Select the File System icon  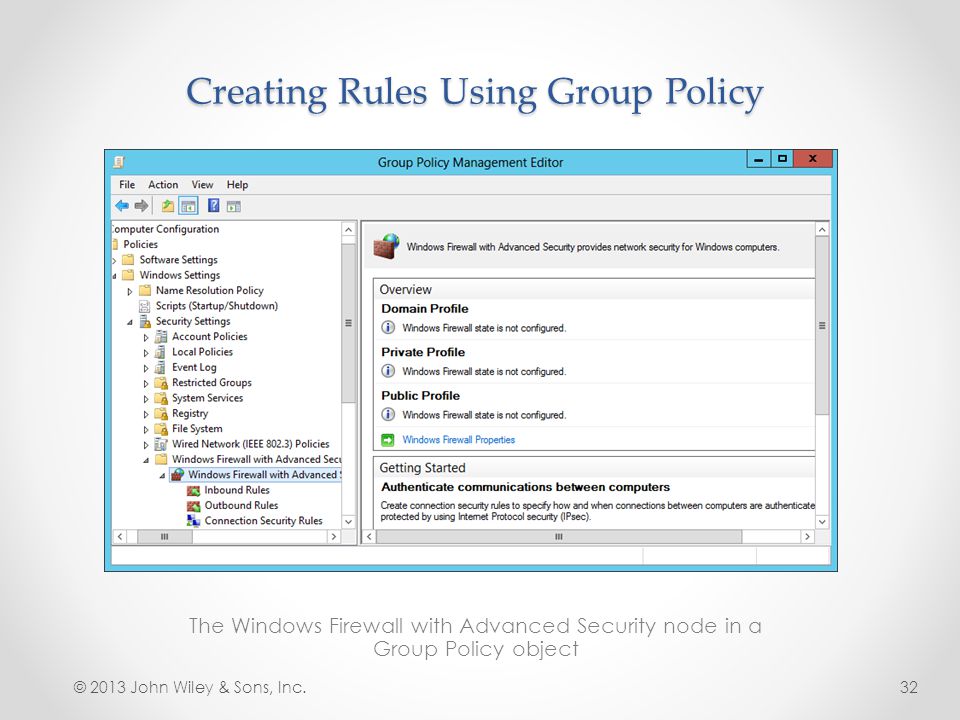click(161, 429)
